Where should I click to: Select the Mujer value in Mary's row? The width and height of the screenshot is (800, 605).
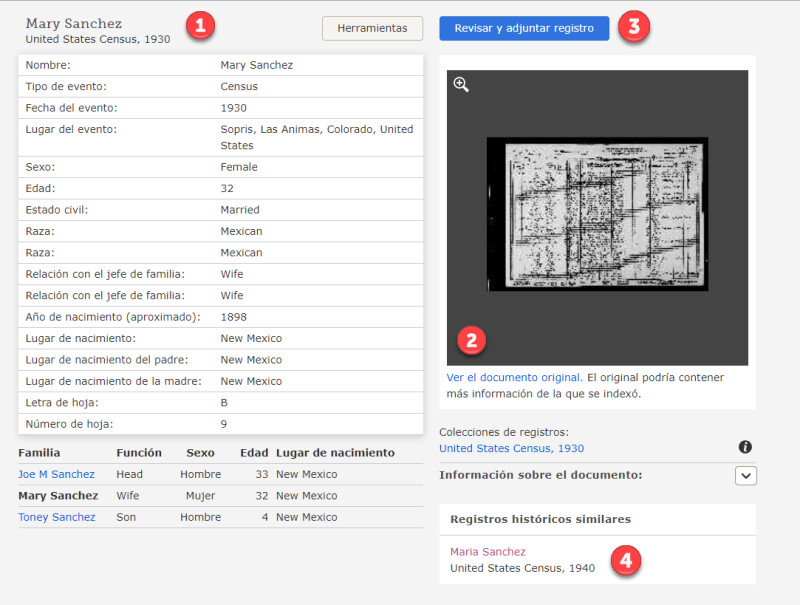(201, 495)
